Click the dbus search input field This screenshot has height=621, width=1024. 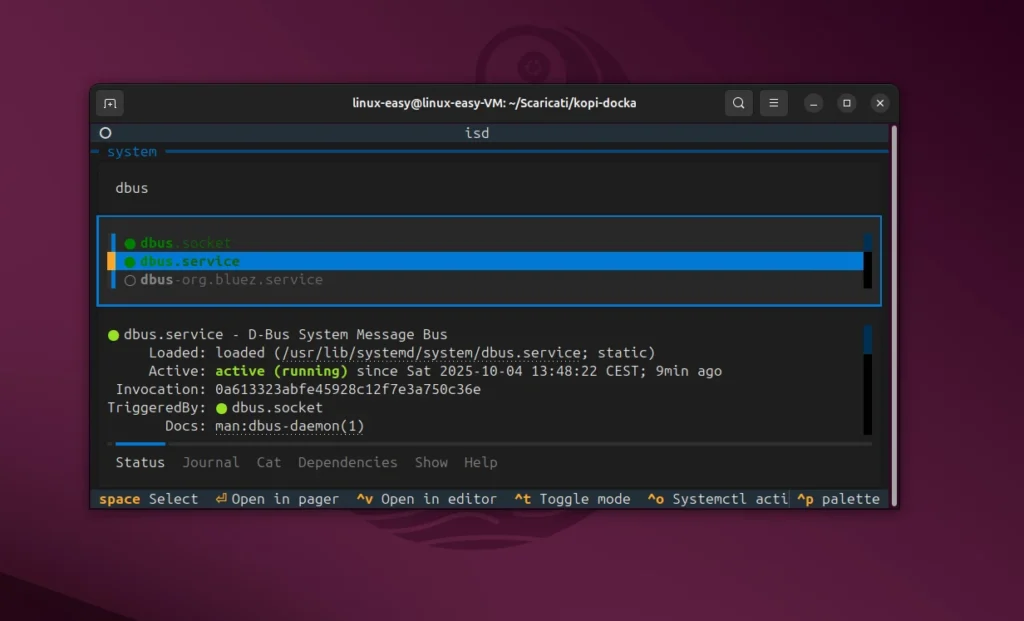point(131,187)
